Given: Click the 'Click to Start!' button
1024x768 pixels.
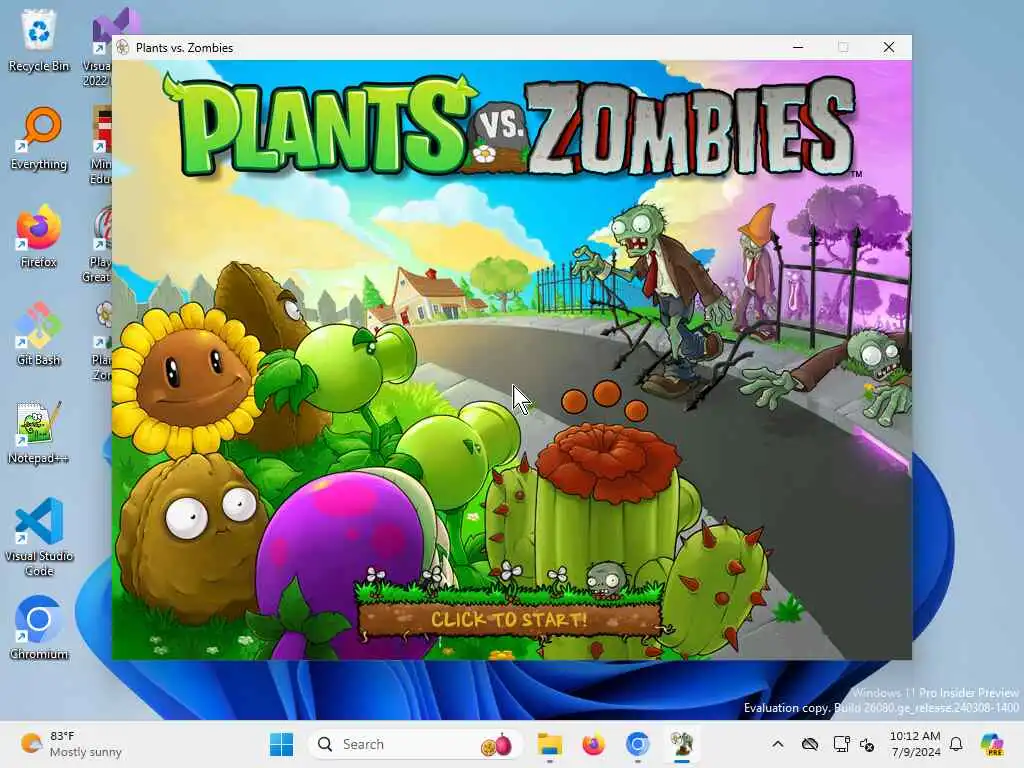Looking at the screenshot, I should (509, 619).
